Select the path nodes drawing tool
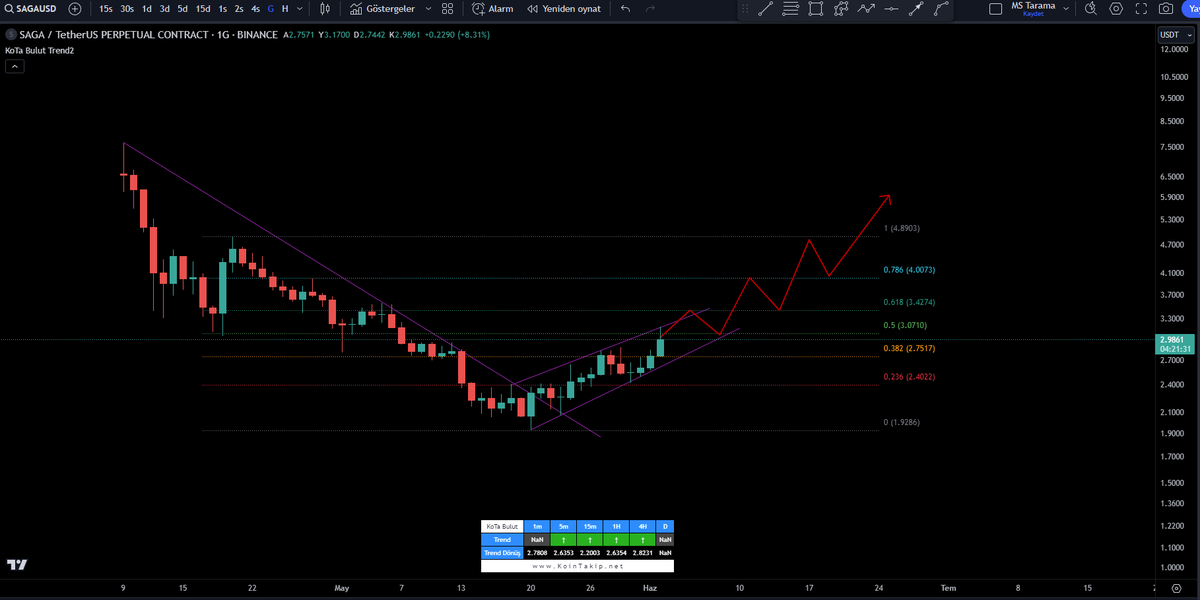The height and width of the screenshot is (600, 1200). tap(841, 9)
